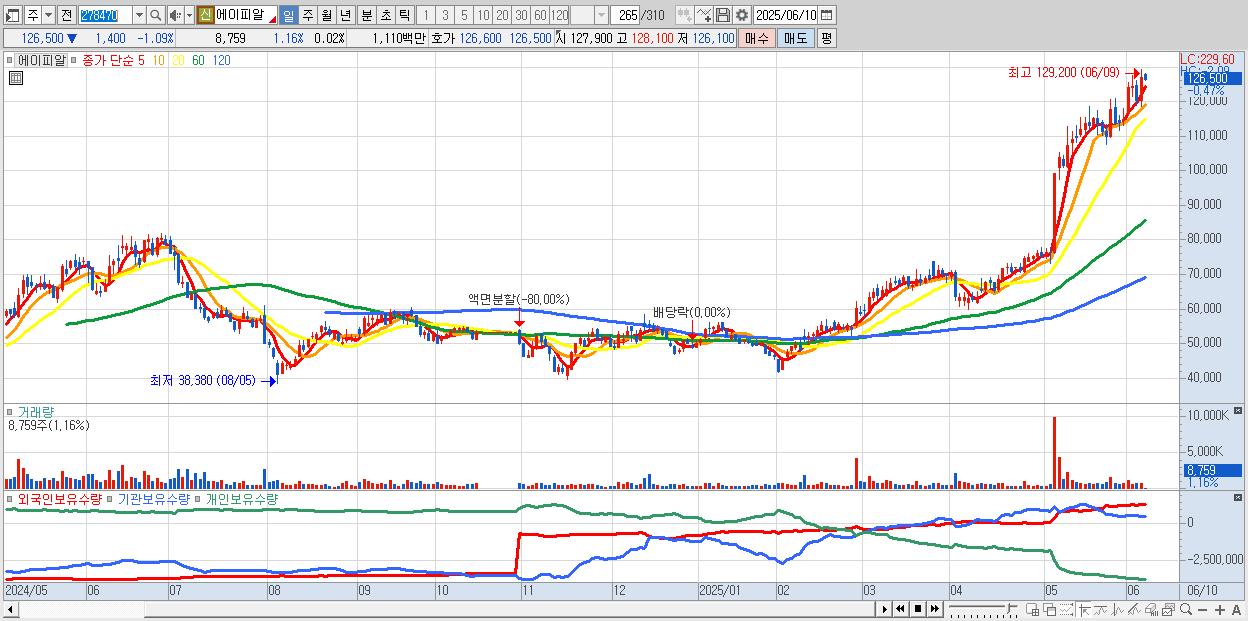Open the chart settings gear icon

[x=741, y=15]
